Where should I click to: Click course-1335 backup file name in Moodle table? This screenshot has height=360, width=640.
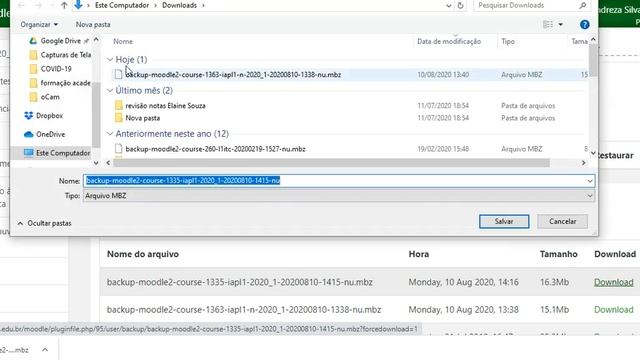coord(240,282)
